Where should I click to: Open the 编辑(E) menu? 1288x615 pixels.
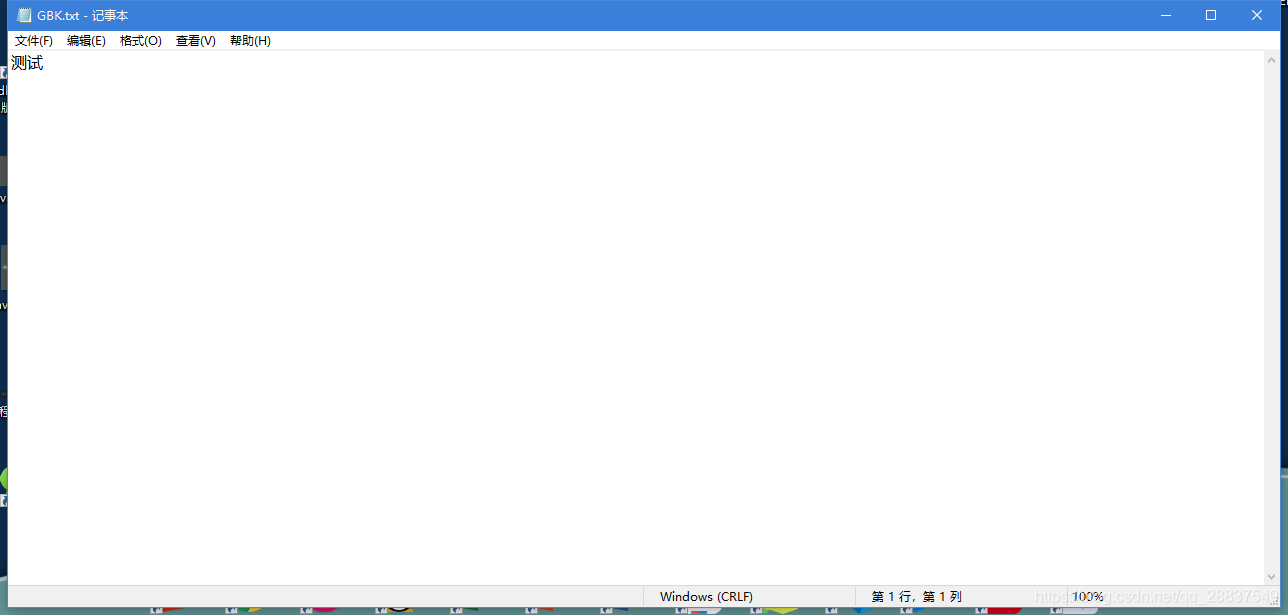click(x=86, y=41)
